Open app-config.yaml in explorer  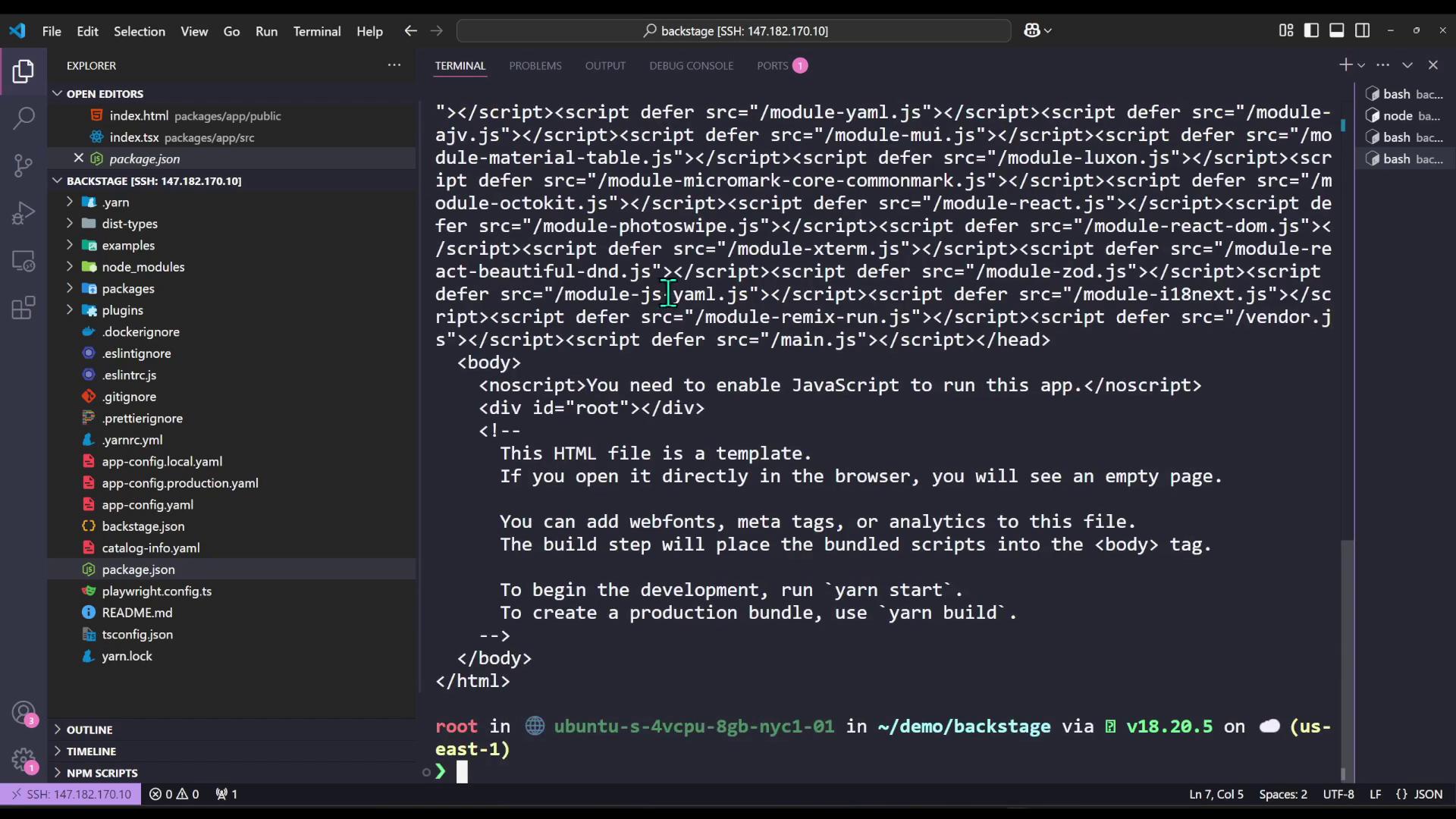[147, 505]
